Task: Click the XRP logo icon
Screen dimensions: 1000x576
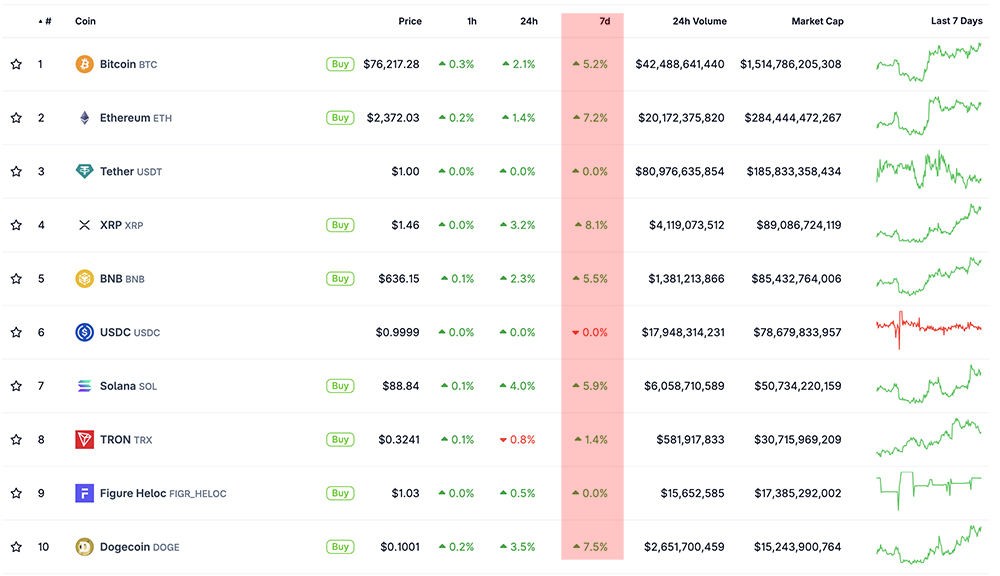Action: coord(84,225)
